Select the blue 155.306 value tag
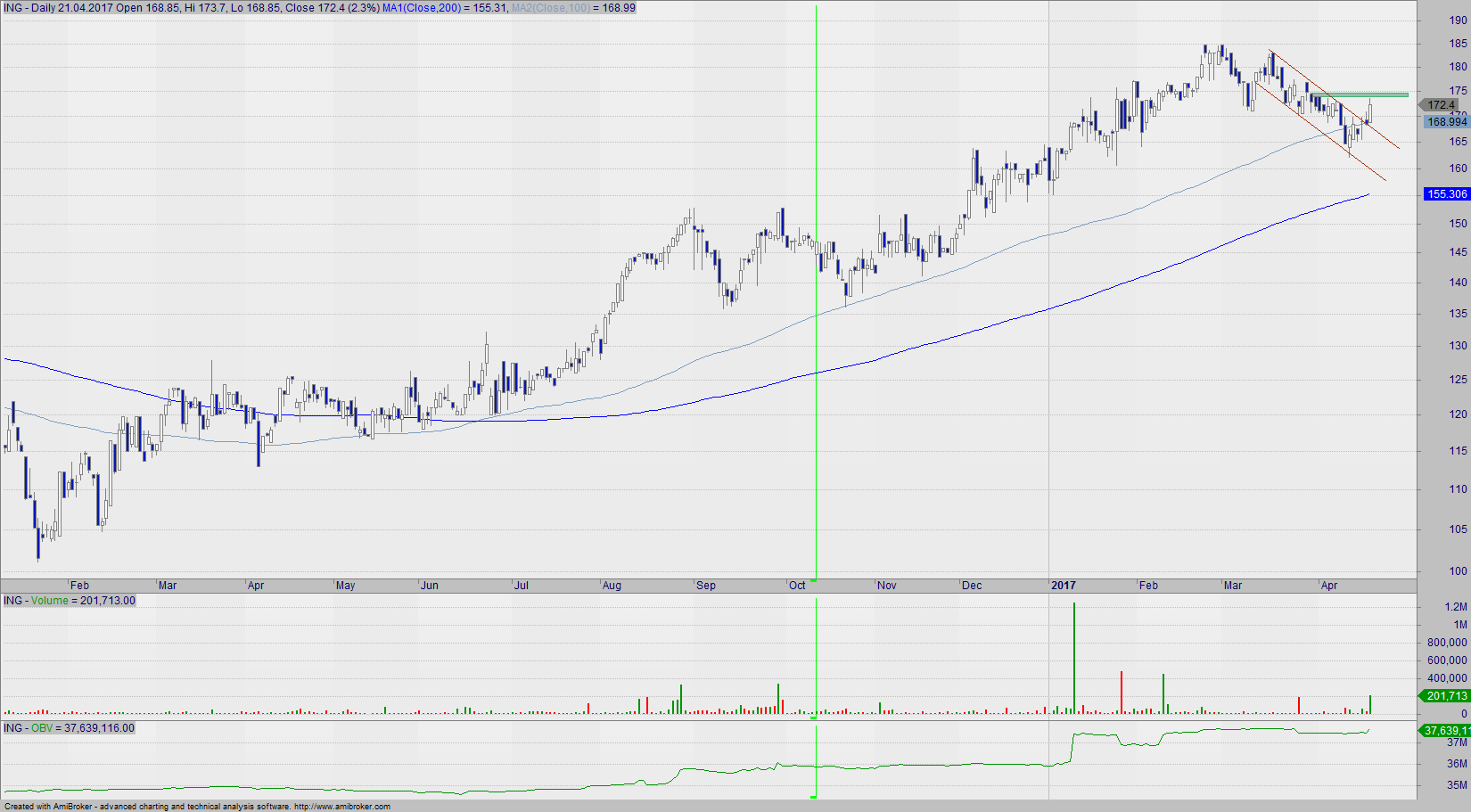The height and width of the screenshot is (812, 1471). click(x=1446, y=194)
